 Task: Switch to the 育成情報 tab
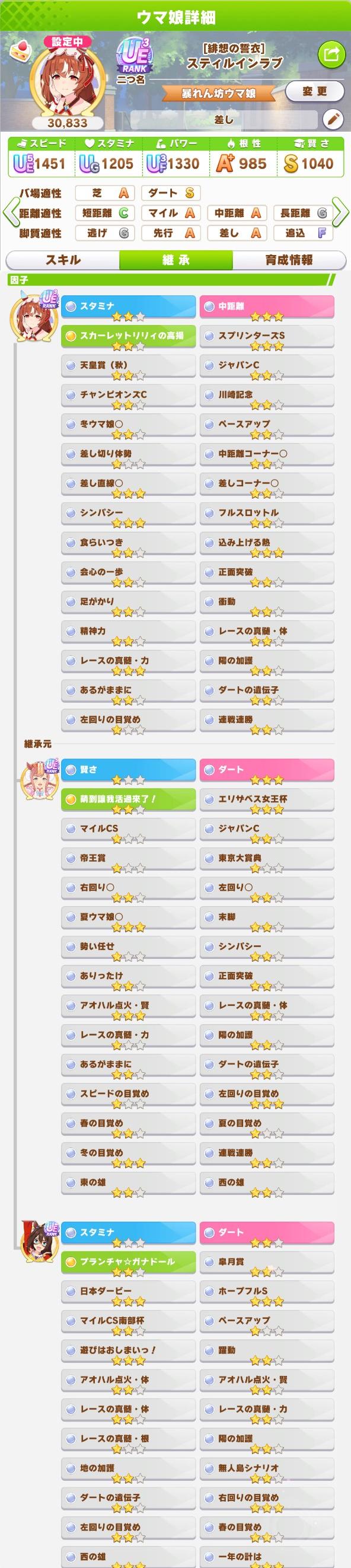coord(289,260)
